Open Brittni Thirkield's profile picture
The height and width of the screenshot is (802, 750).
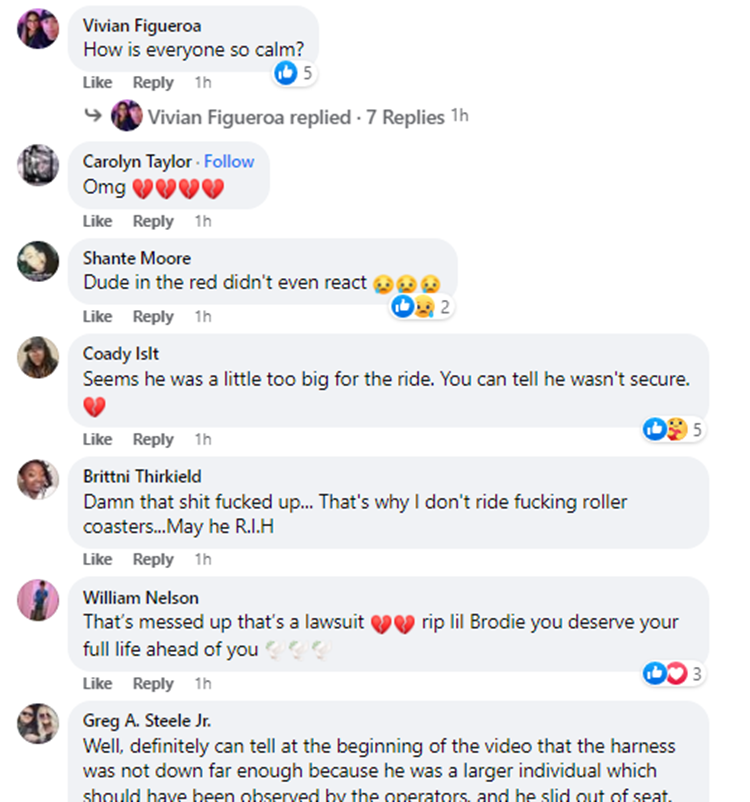click(x=38, y=479)
